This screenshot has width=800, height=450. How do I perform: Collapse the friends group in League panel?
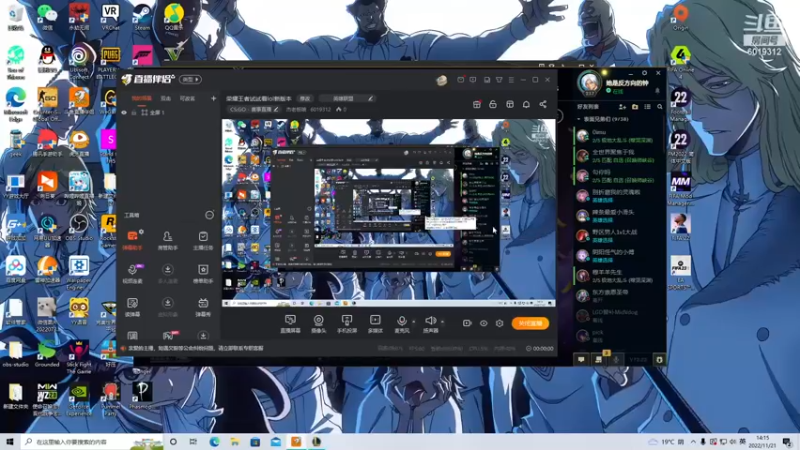pyautogui.click(x=578, y=119)
